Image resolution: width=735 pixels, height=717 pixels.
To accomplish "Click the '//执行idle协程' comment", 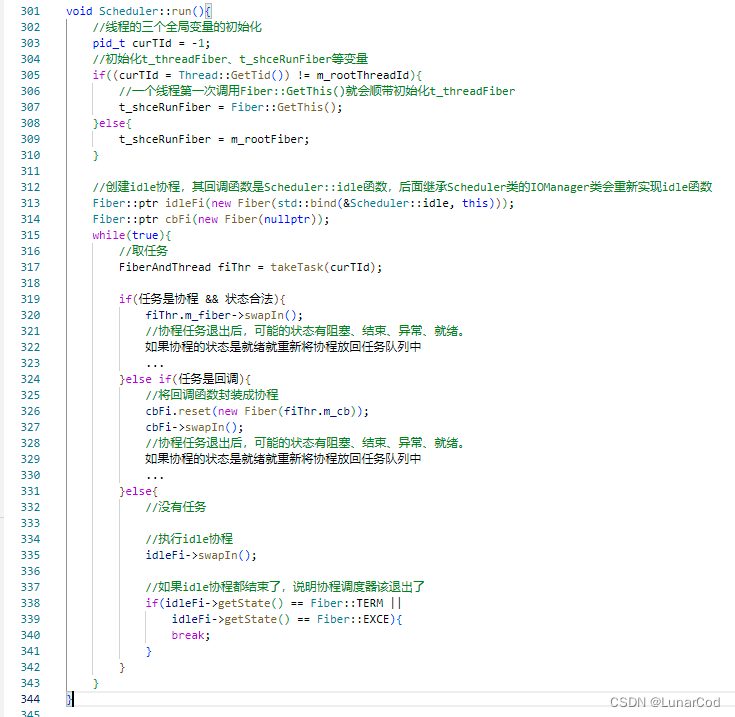I will (189, 539).
